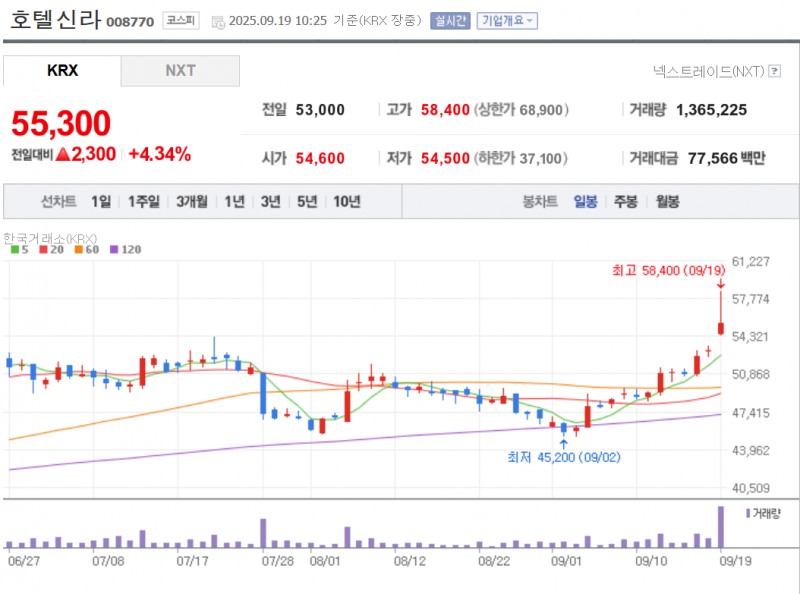
Task: Click the 코스피 market badge next to 008770
Action: click(x=183, y=19)
